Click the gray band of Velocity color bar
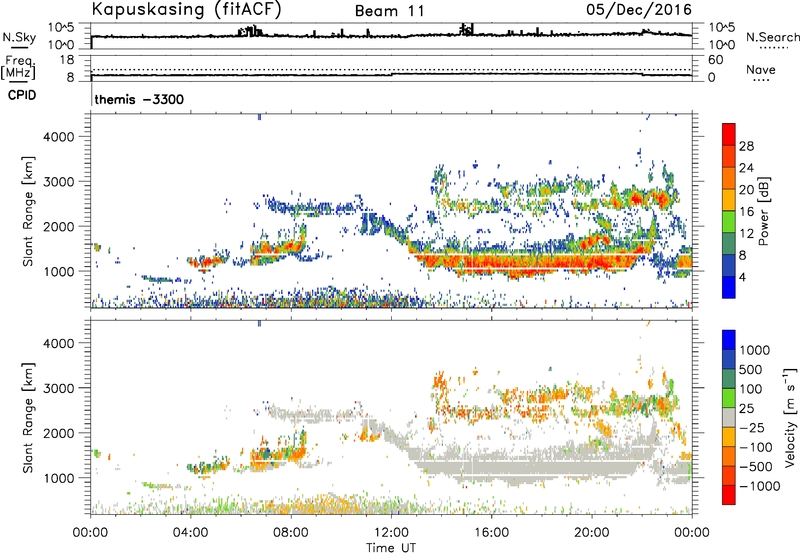The width and height of the screenshot is (800, 554). pos(729,417)
